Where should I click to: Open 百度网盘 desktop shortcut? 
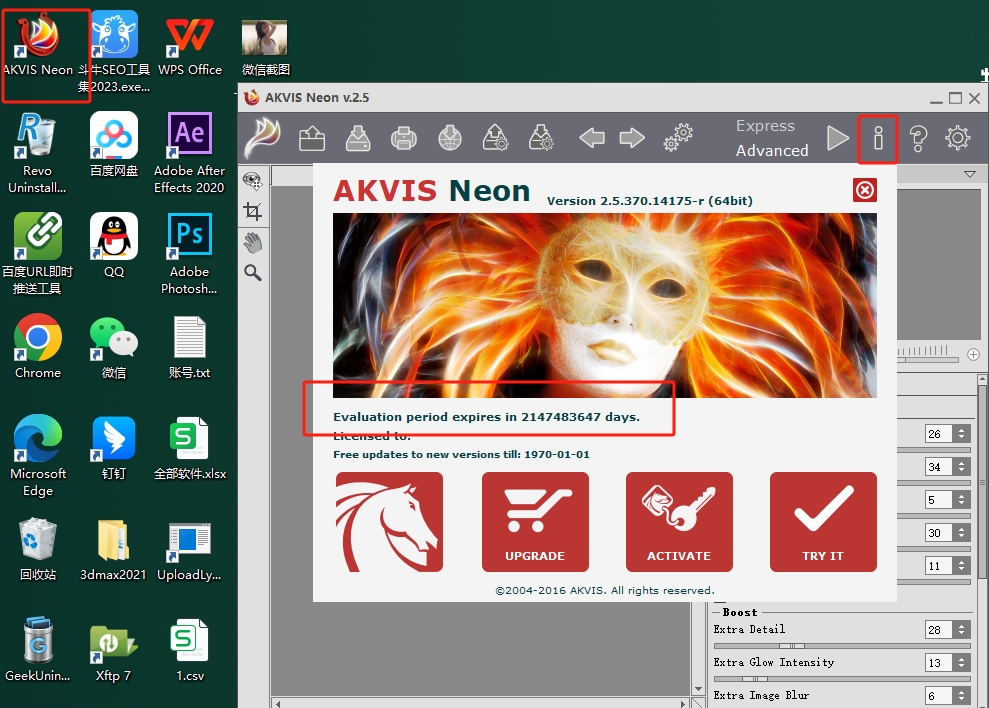pyautogui.click(x=114, y=144)
